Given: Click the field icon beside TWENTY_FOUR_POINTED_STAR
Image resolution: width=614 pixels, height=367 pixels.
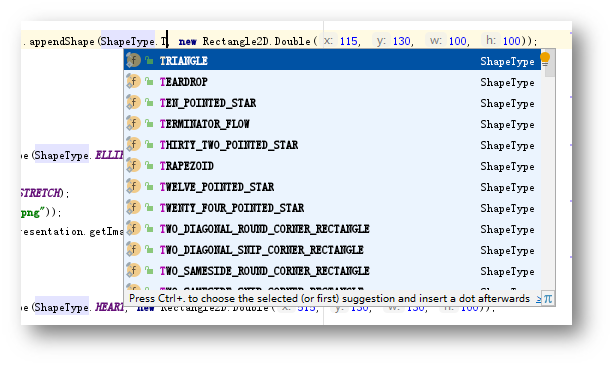Looking at the screenshot, I should (x=133, y=208).
